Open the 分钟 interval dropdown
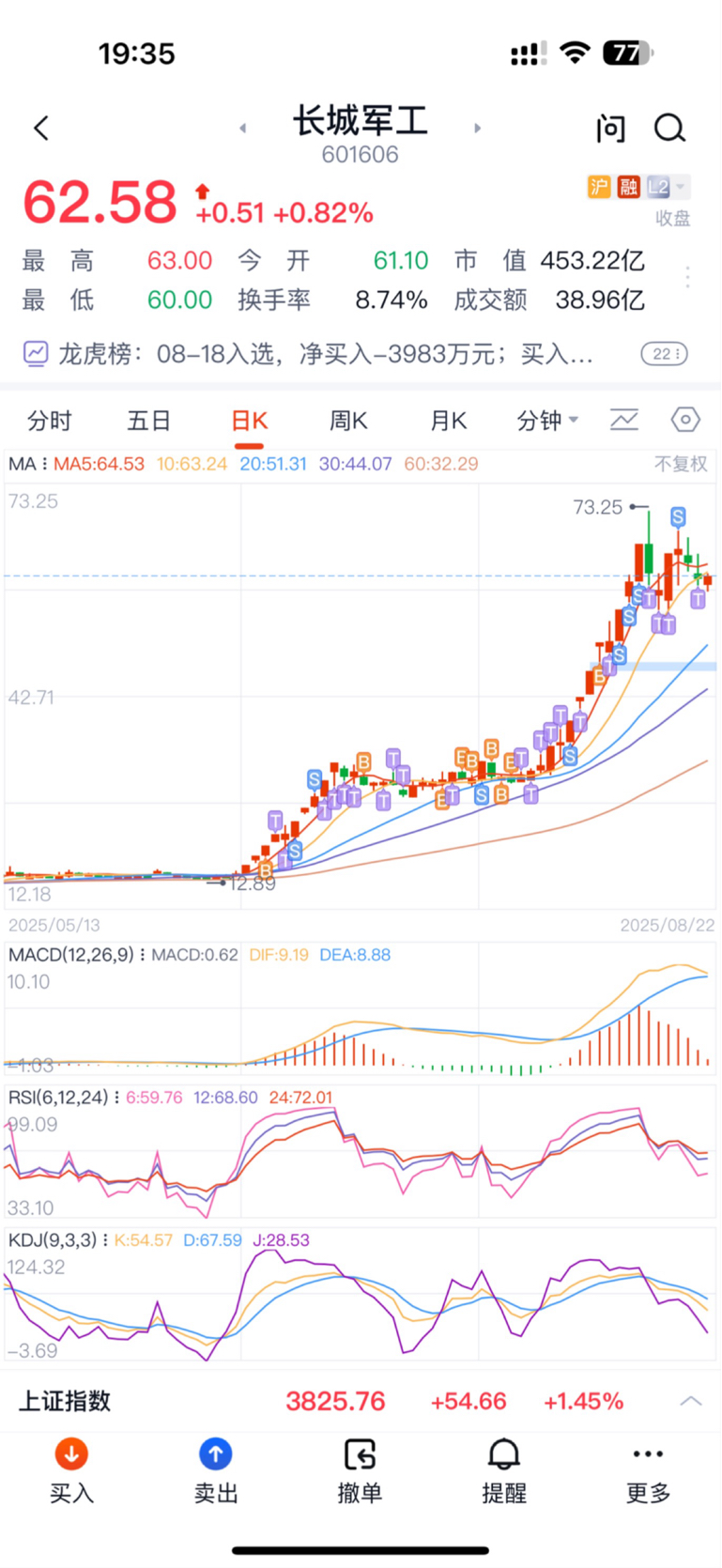Viewport: 722px width, 1568px height. pos(547,421)
